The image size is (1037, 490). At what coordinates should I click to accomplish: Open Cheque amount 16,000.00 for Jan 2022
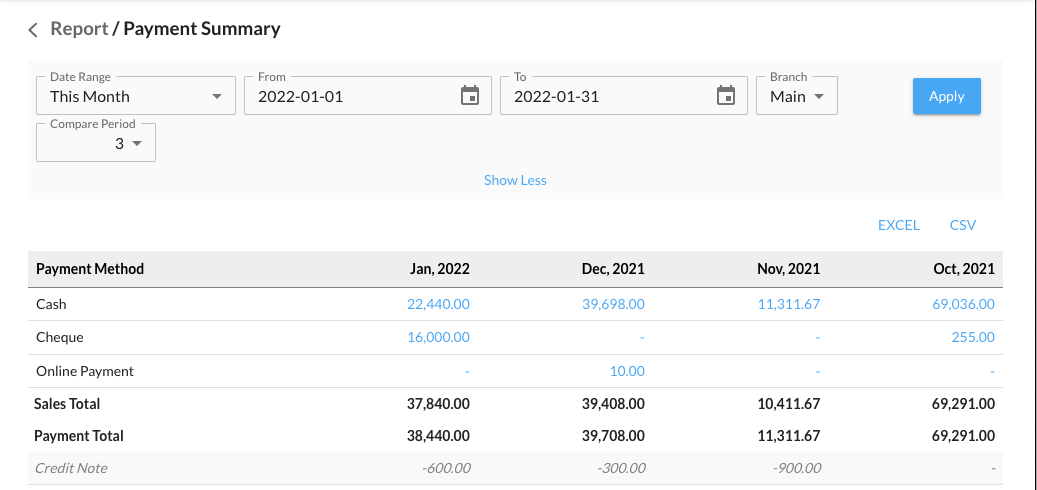438,337
